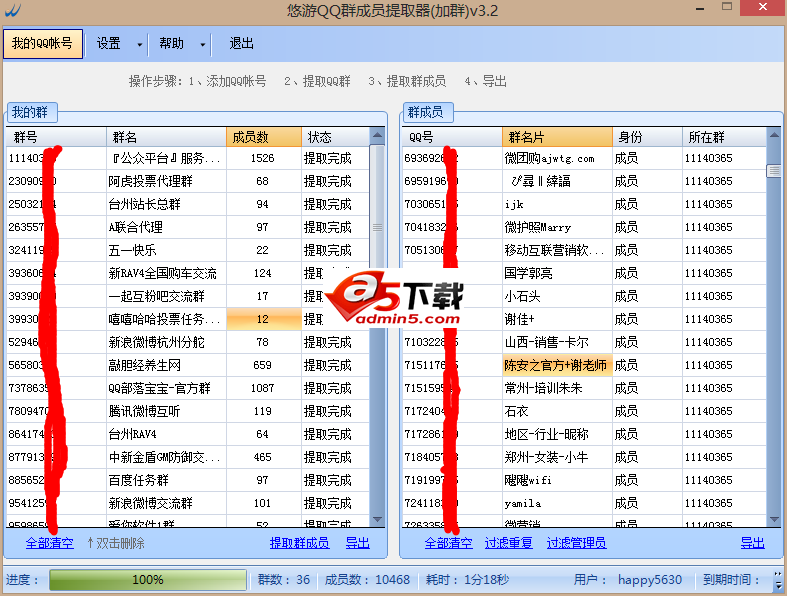Select member 郑州-女装-小牛

click(x=584, y=457)
